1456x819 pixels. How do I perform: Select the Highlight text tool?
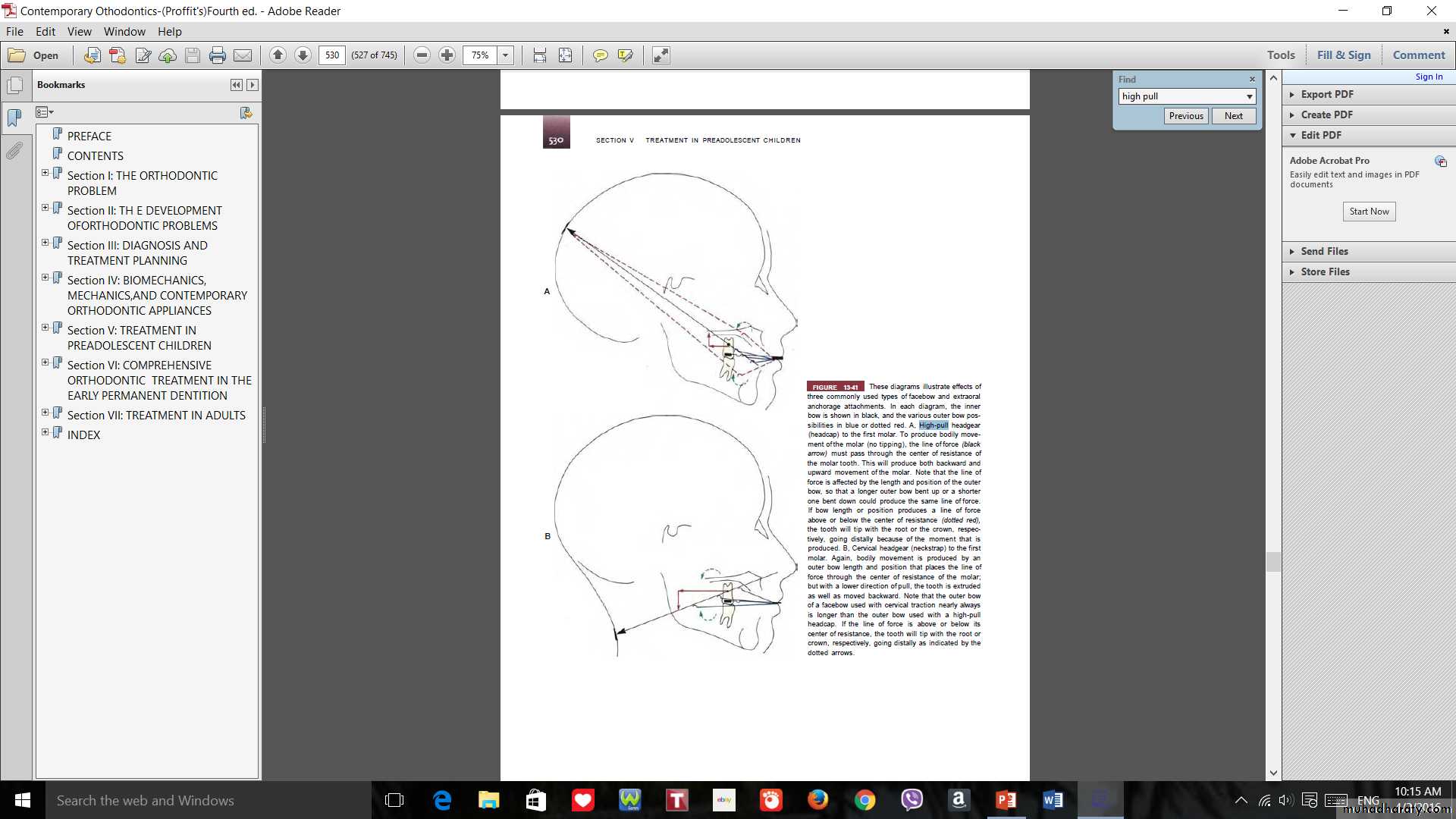pos(625,55)
